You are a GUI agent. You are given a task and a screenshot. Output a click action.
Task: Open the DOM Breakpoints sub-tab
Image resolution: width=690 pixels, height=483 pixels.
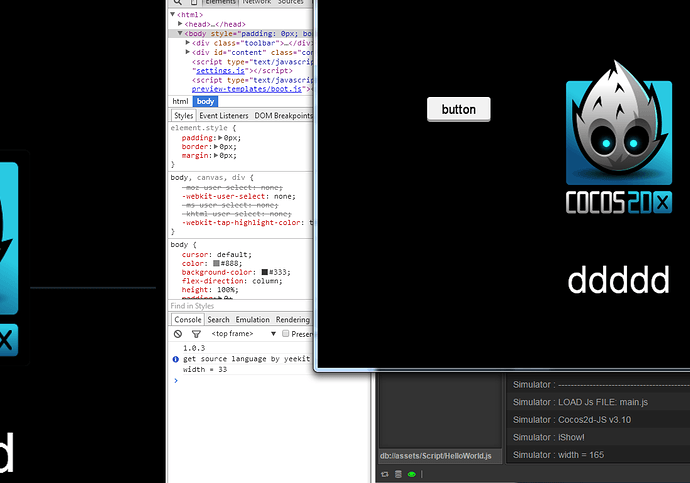pyautogui.click(x=283, y=115)
